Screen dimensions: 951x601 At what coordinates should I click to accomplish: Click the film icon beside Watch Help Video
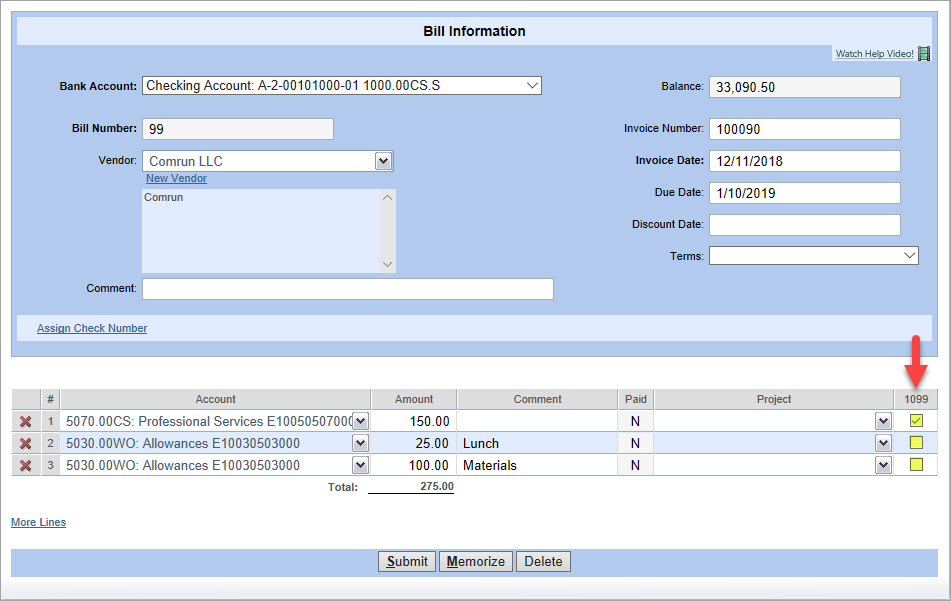(x=924, y=53)
